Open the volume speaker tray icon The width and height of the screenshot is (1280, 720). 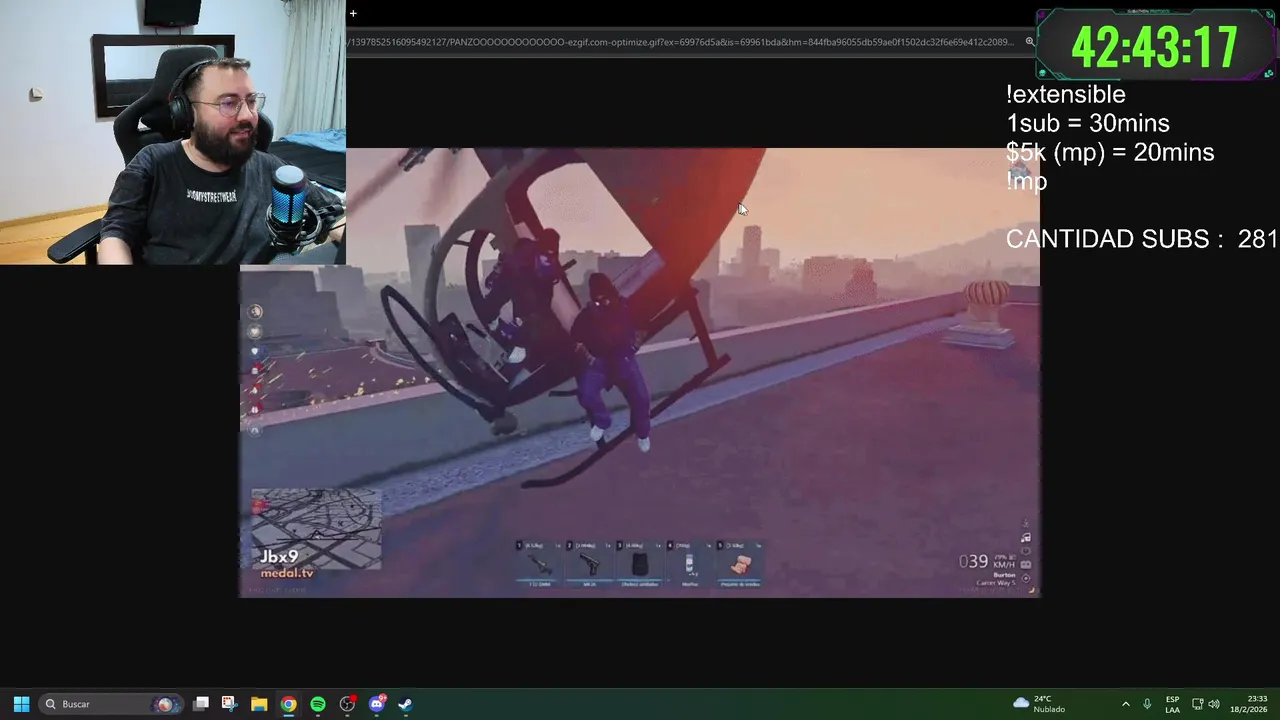pyautogui.click(x=1214, y=704)
